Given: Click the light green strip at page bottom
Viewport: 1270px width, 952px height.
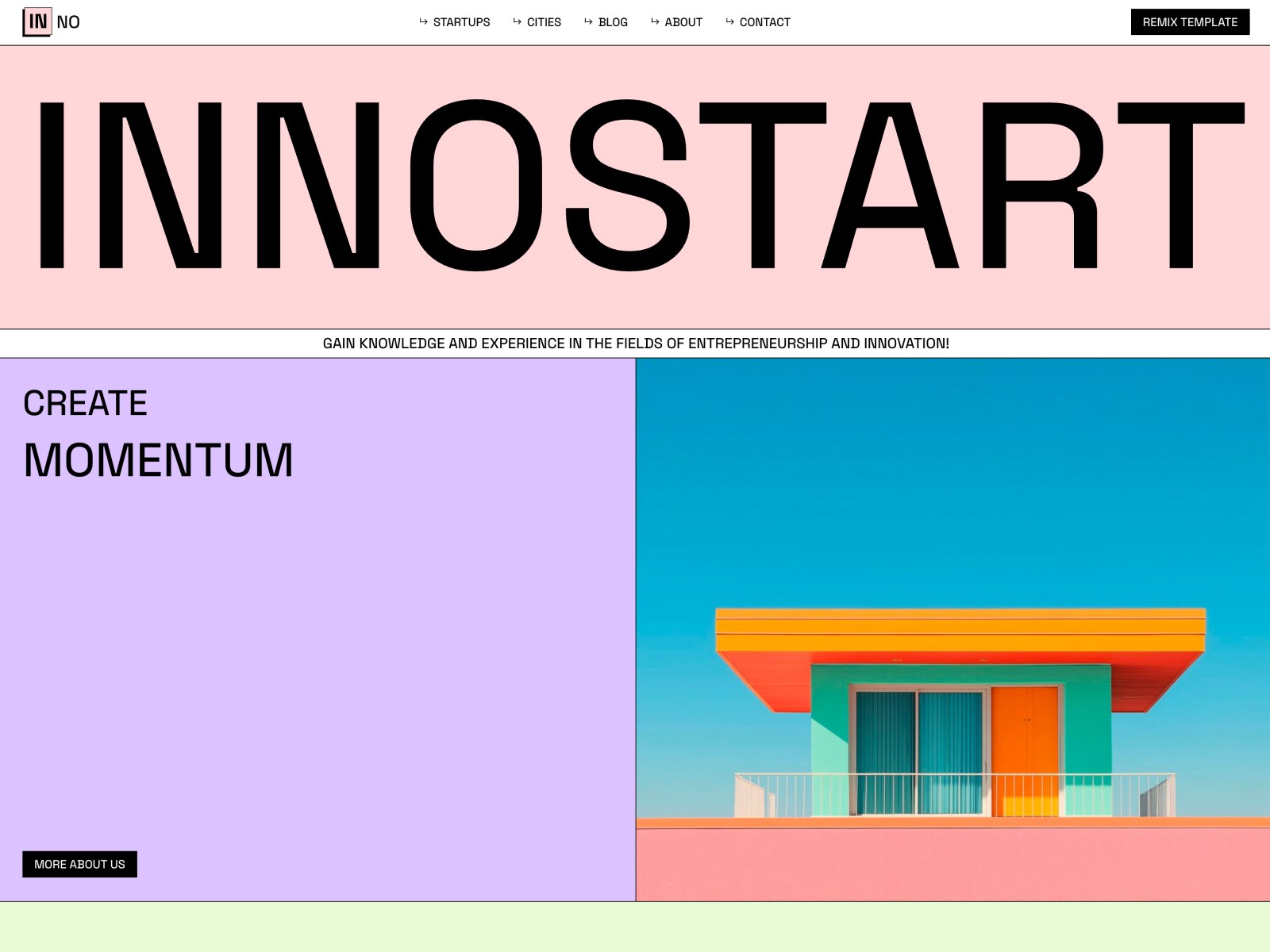Looking at the screenshot, I should coord(635,927).
